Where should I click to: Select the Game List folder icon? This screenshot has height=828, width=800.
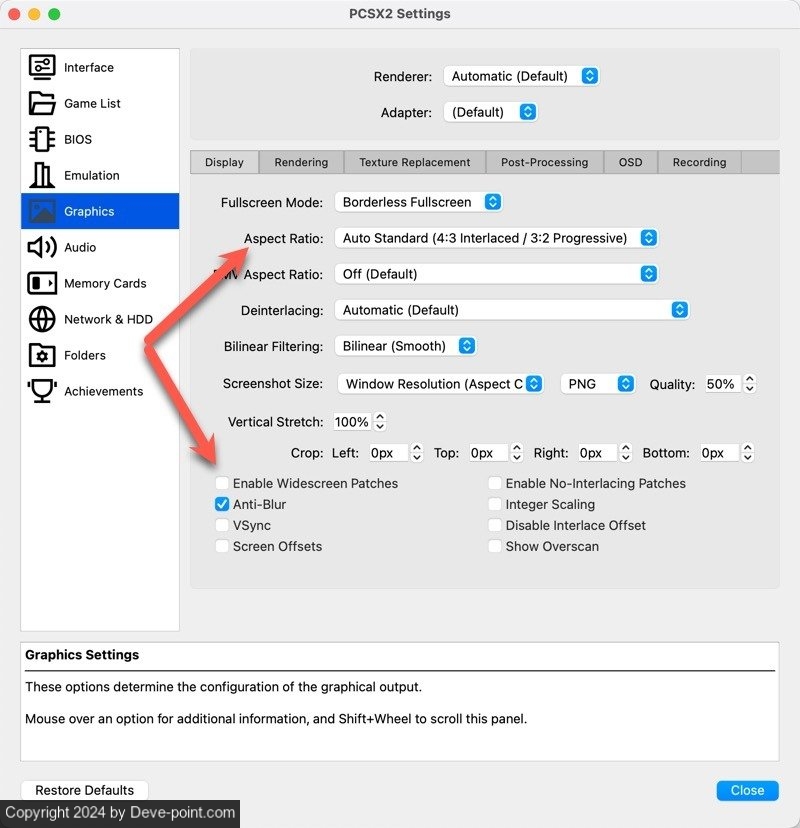[42, 103]
